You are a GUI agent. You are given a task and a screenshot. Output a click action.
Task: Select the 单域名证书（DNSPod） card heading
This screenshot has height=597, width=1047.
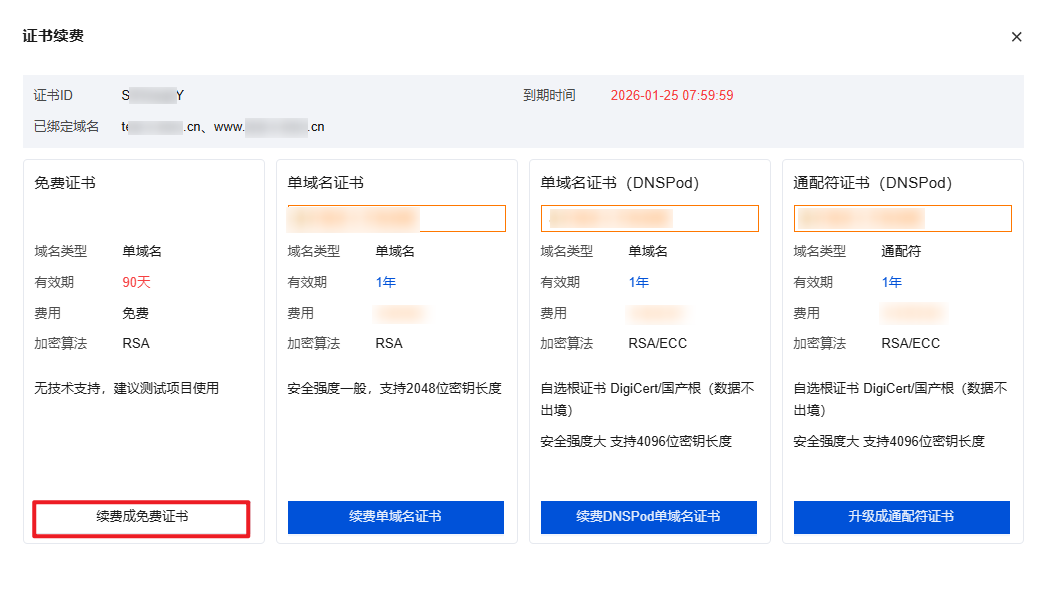(x=619, y=183)
